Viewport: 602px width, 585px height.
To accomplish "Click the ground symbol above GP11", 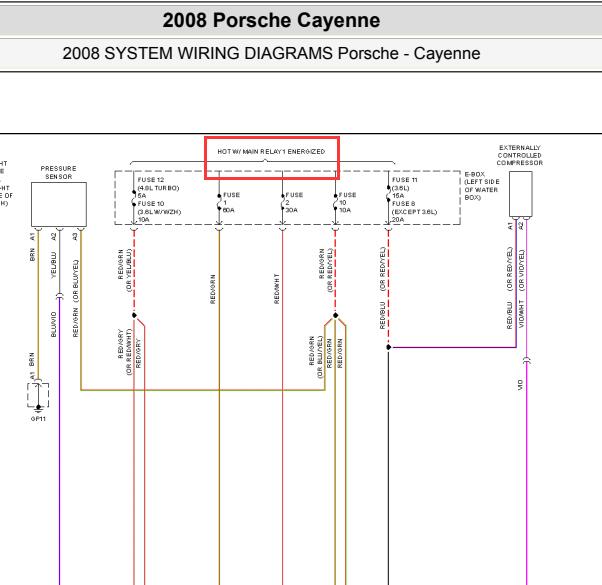I will [x=38, y=407].
